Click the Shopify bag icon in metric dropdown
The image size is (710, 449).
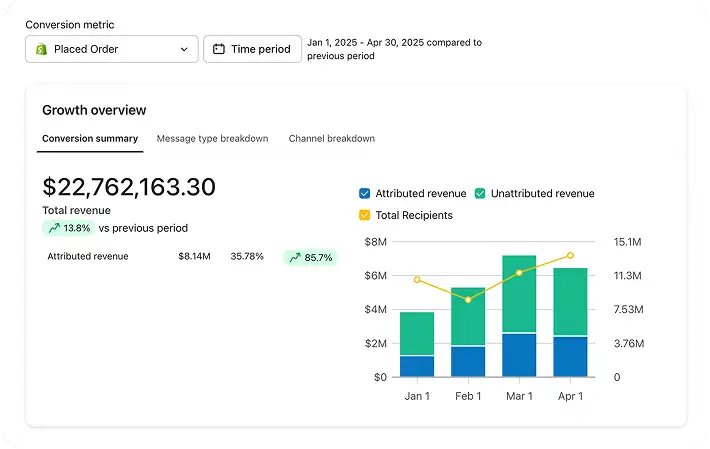42,49
